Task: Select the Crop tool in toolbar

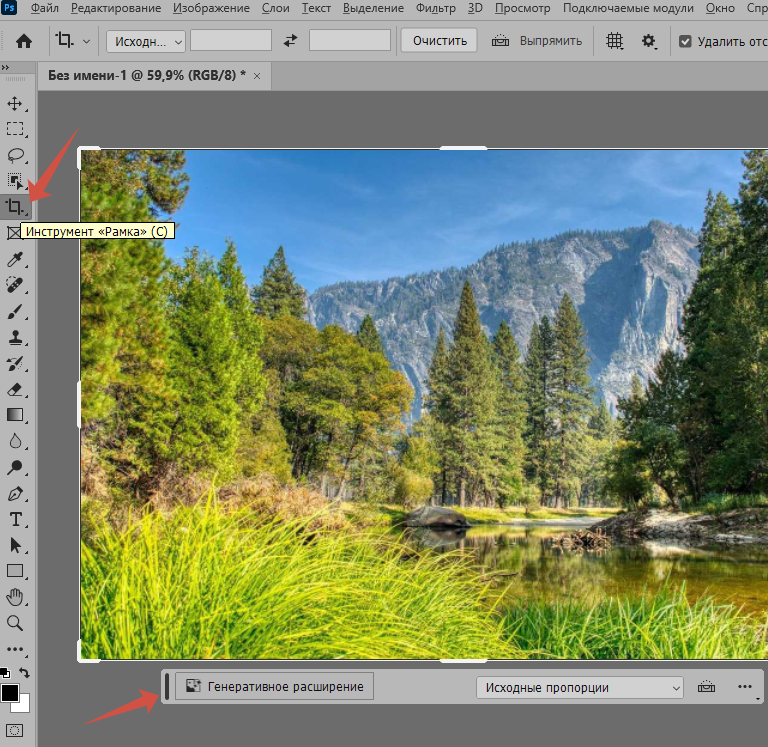Action: coord(15,207)
